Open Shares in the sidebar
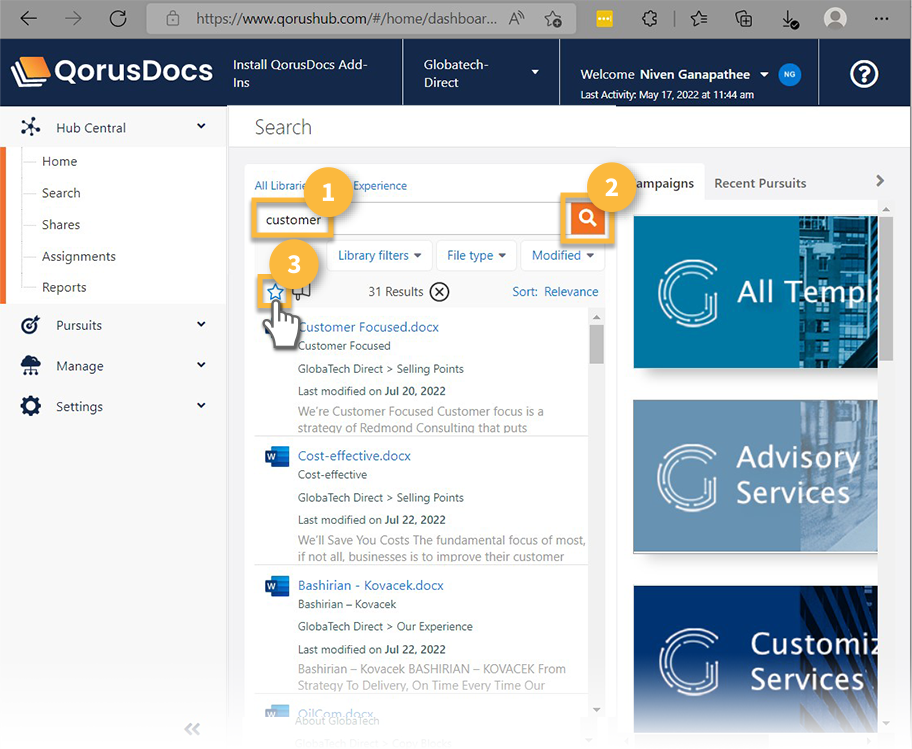Screen dimensions: 912x749 tap(61, 224)
